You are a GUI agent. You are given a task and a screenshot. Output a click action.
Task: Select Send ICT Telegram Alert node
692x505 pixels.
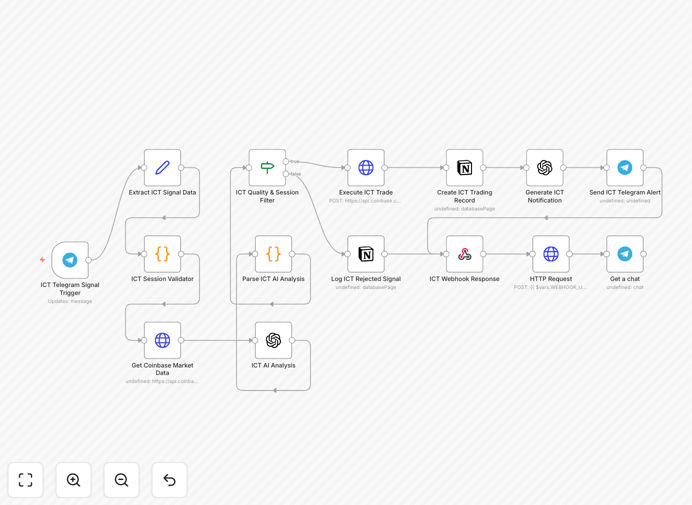click(624, 168)
